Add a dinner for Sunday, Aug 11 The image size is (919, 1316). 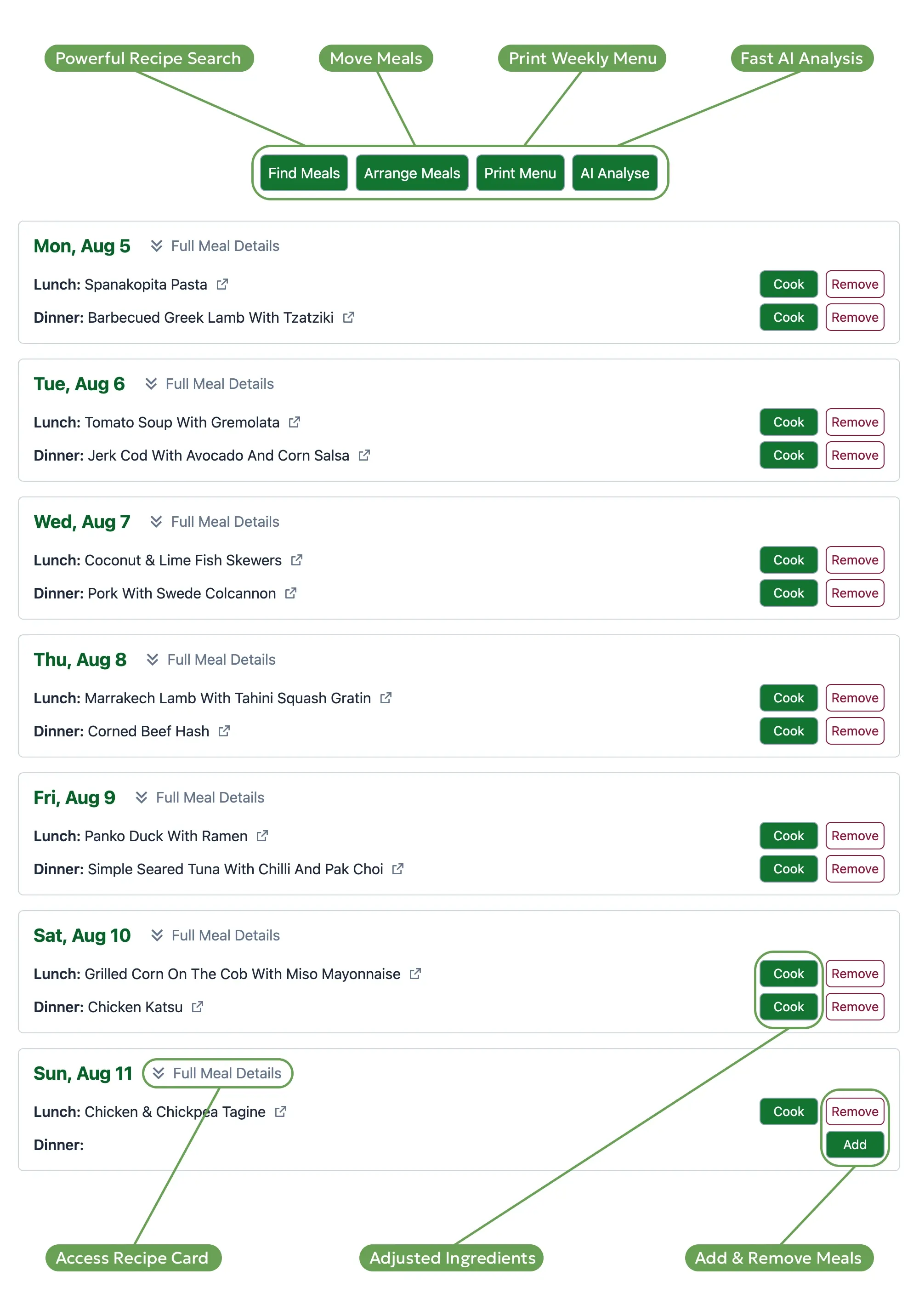coord(854,1145)
